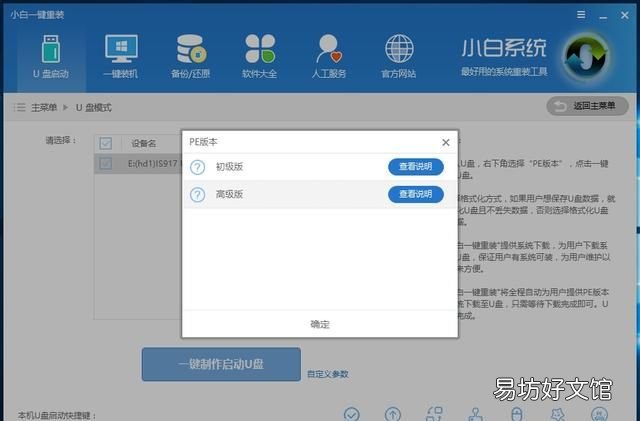
Task: Click the 设备名 column header
Action: (144, 143)
